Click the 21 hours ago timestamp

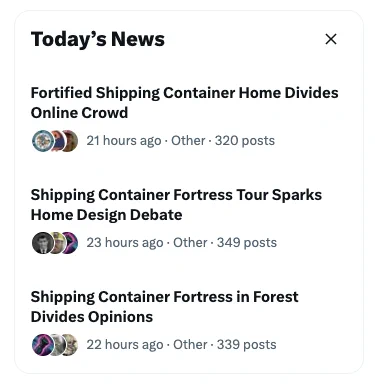click(x=124, y=141)
